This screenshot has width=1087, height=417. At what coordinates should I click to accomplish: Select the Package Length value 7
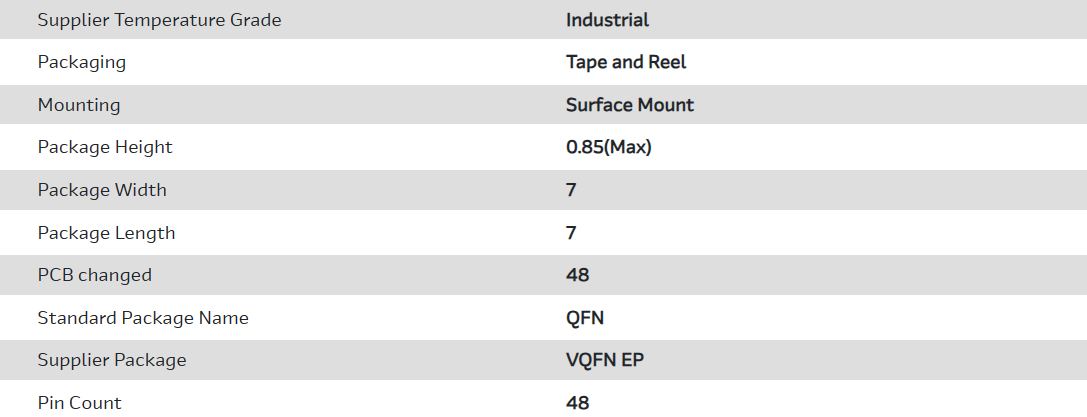(x=571, y=233)
